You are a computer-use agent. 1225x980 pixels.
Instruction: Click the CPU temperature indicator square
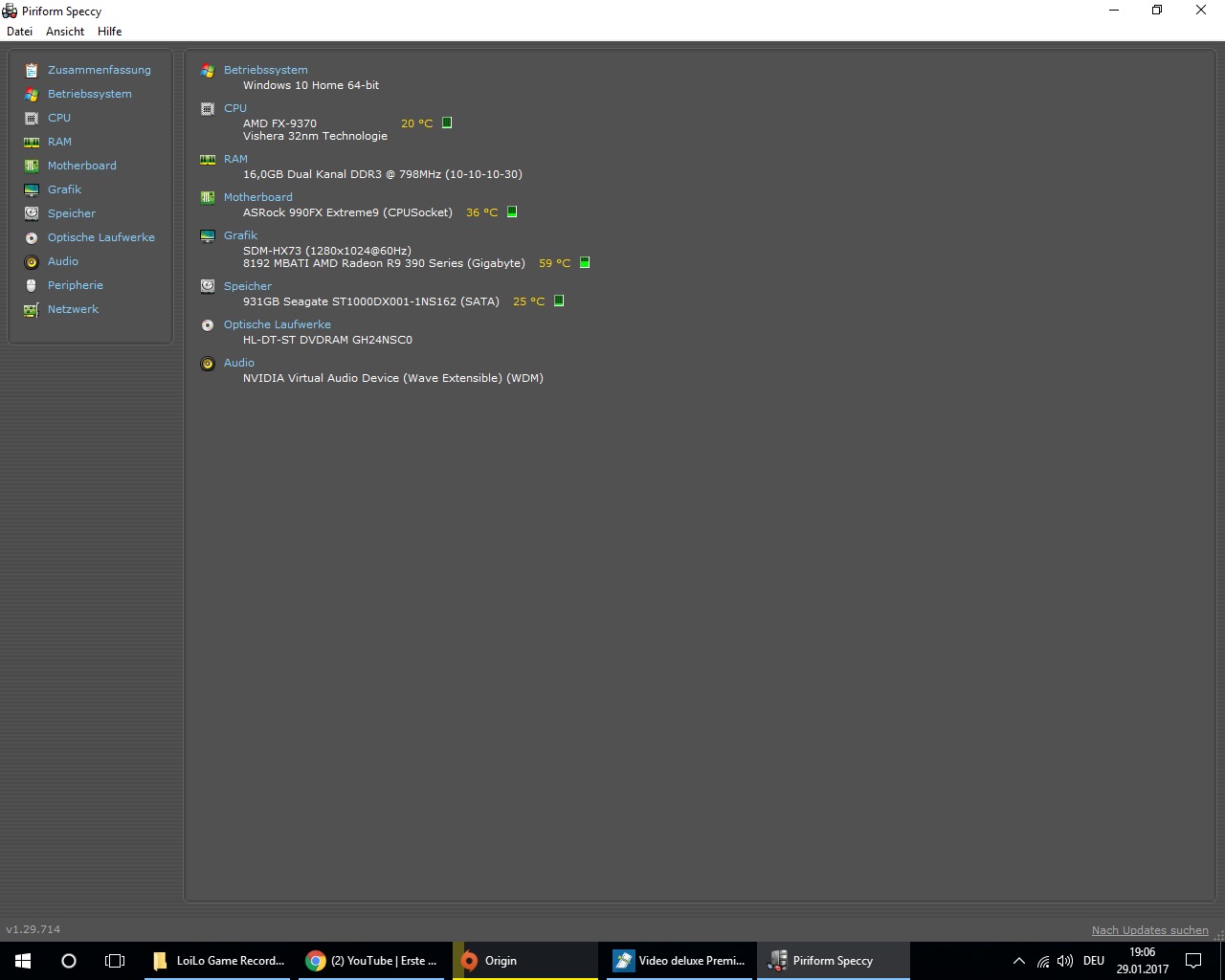447,122
